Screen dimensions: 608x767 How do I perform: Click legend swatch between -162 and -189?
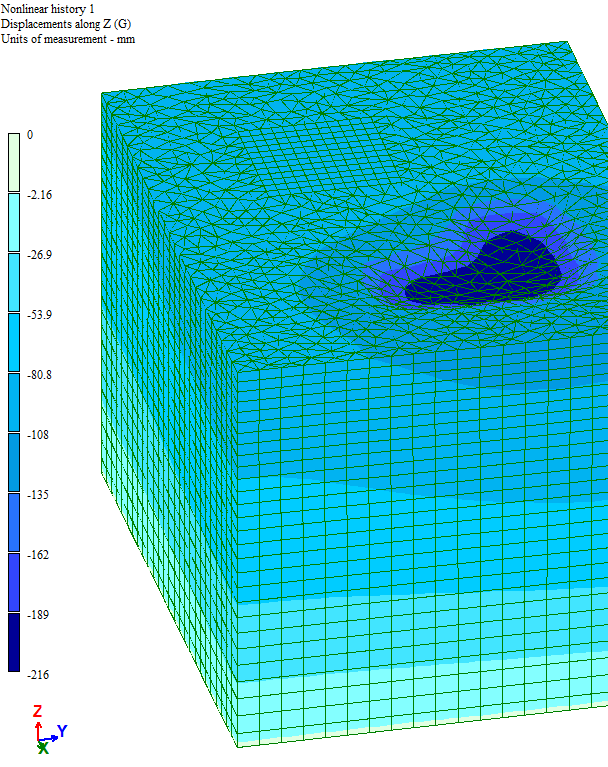pos(14,582)
